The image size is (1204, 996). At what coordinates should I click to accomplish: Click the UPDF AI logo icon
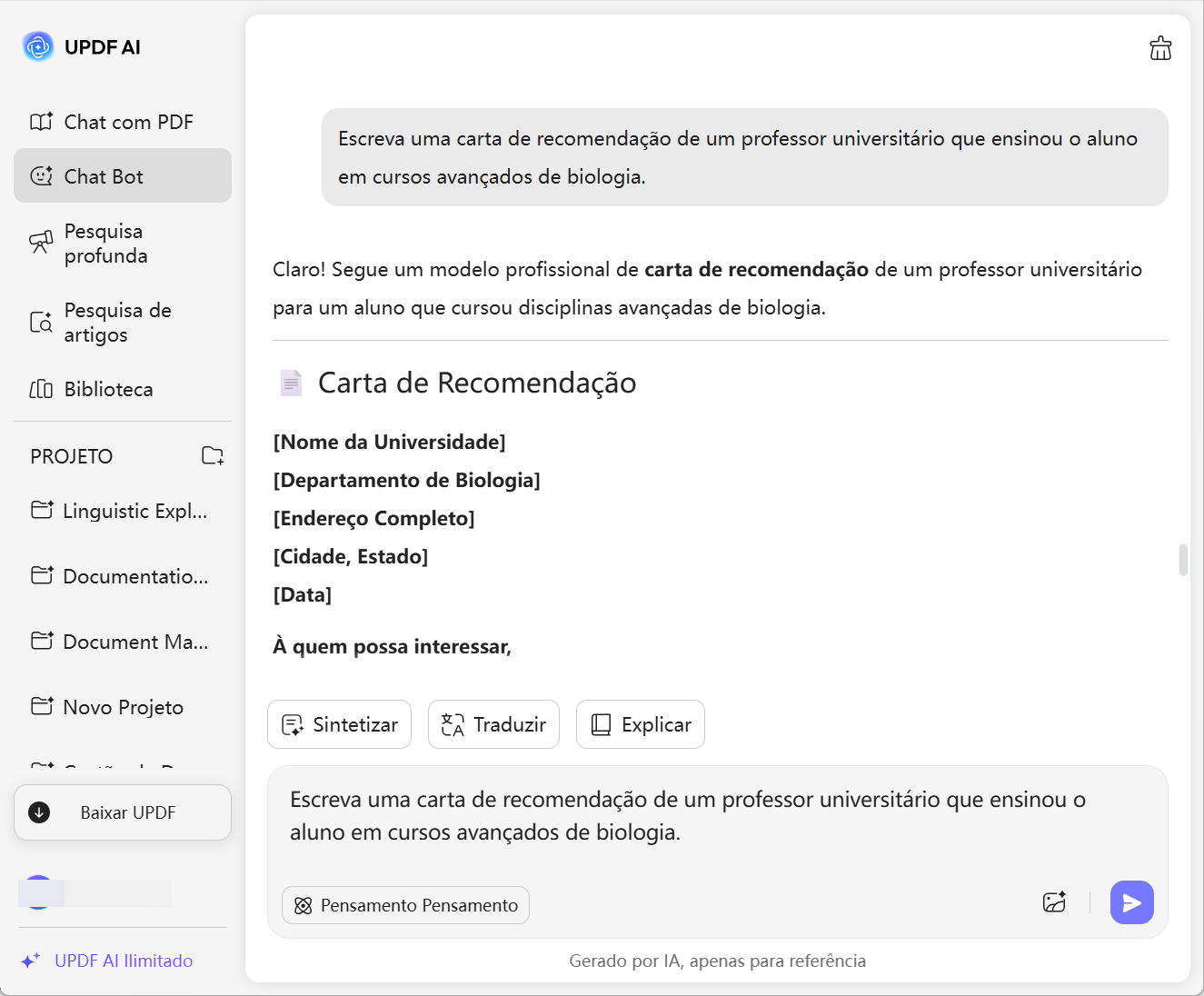pyautogui.click(x=38, y=46)
